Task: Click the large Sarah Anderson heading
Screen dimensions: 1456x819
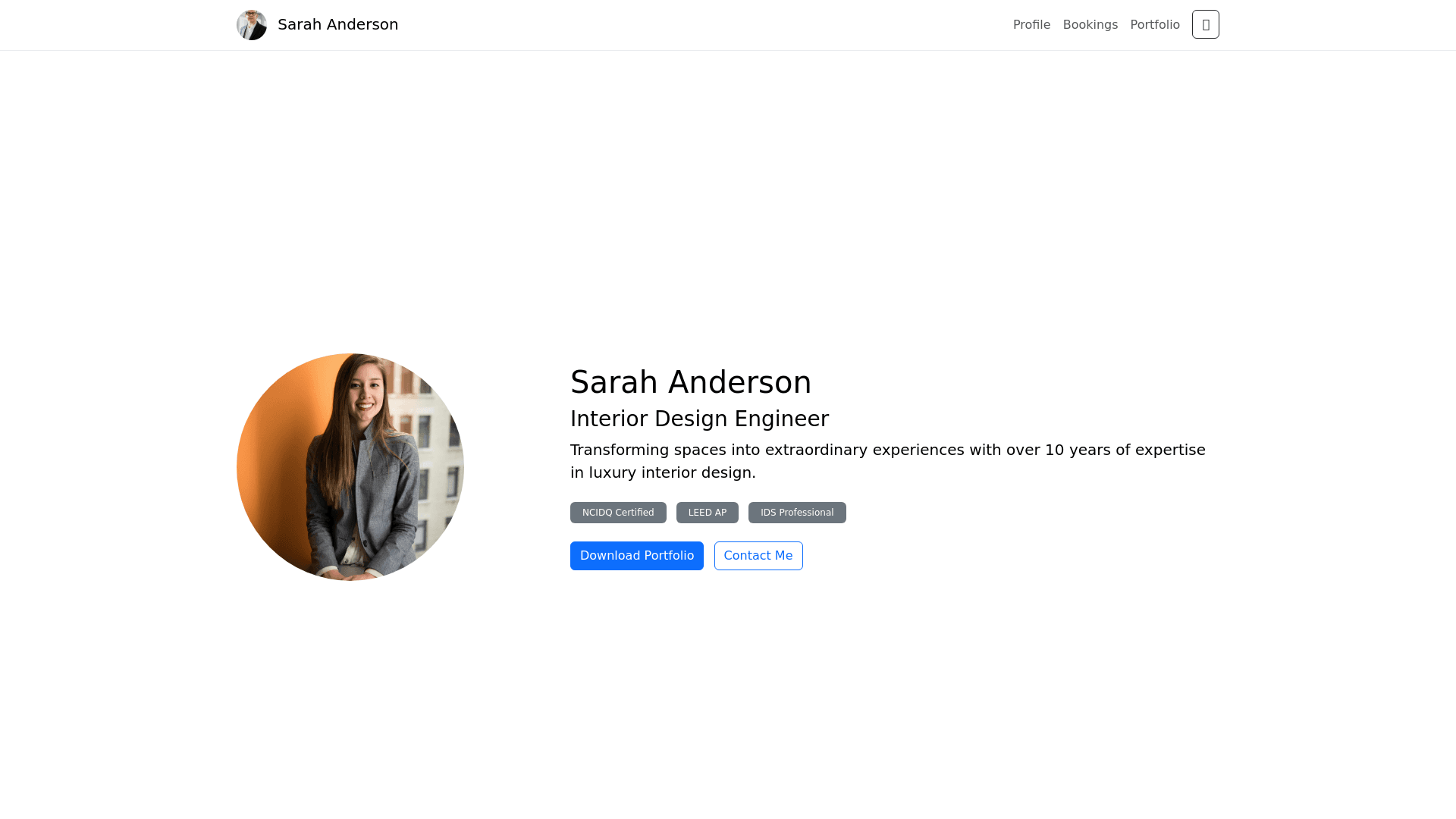Action: pos(690,382)
